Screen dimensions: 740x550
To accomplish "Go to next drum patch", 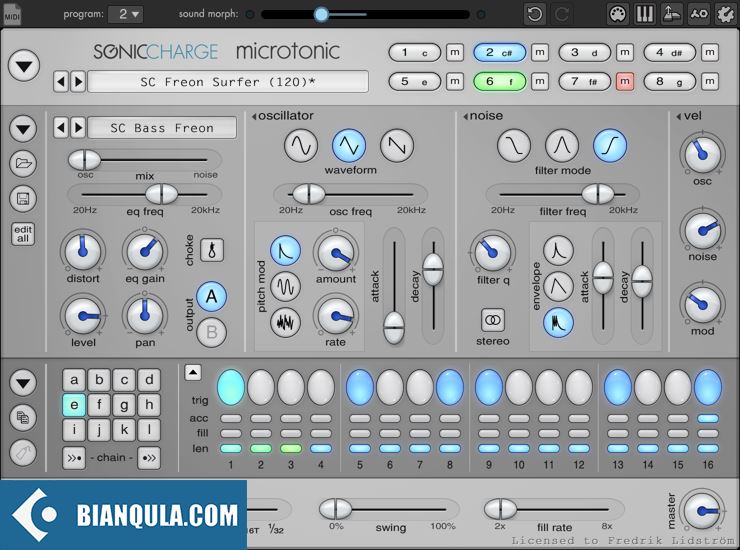I will [78, 128].
